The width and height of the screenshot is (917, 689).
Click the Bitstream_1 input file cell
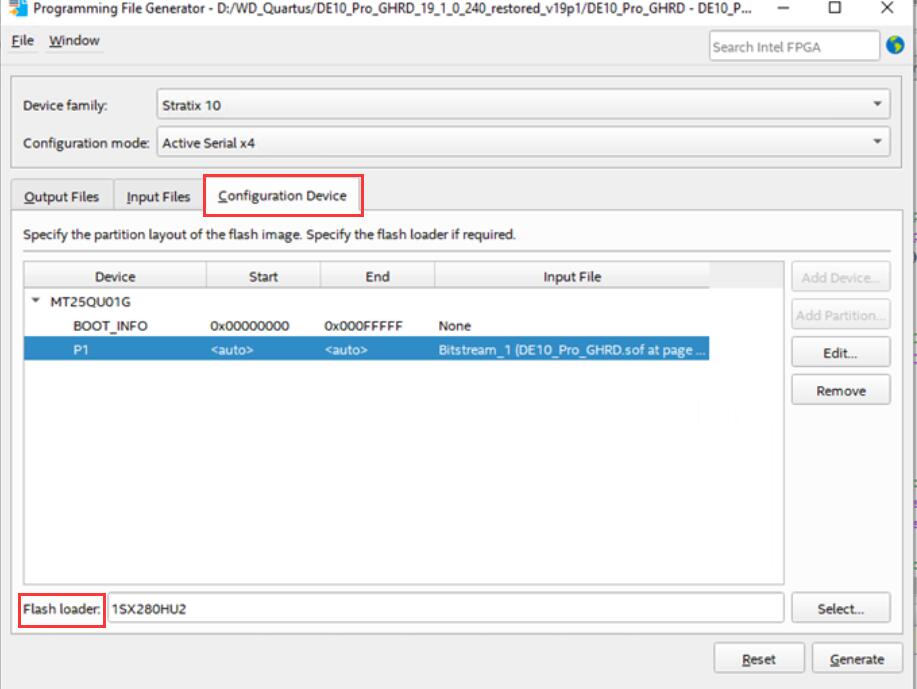(572, 350)
